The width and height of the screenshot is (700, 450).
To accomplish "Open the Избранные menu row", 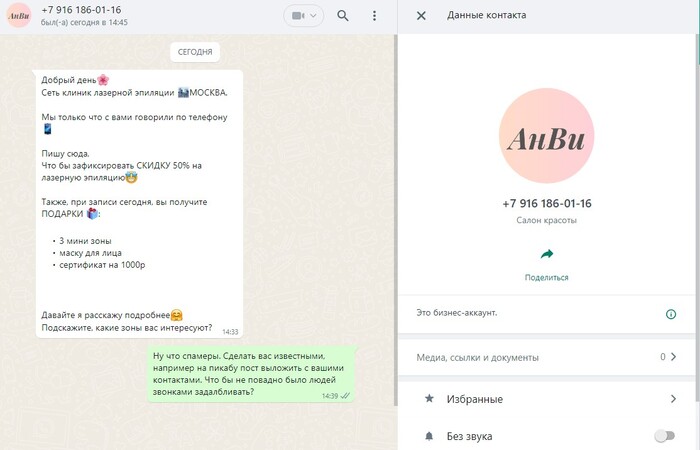I will coord(546,399).
